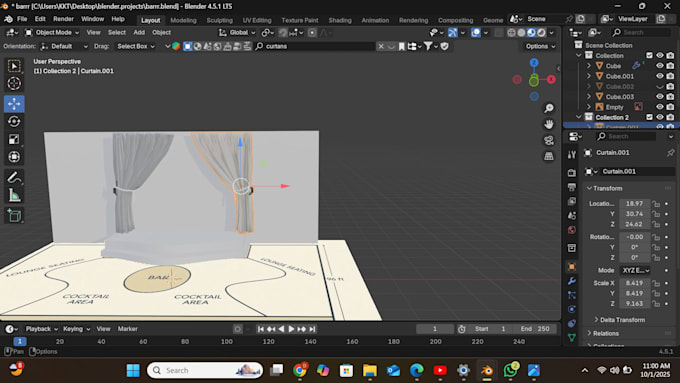Open the Tool properties tab

pyautogui.click(x=572, y=154)
